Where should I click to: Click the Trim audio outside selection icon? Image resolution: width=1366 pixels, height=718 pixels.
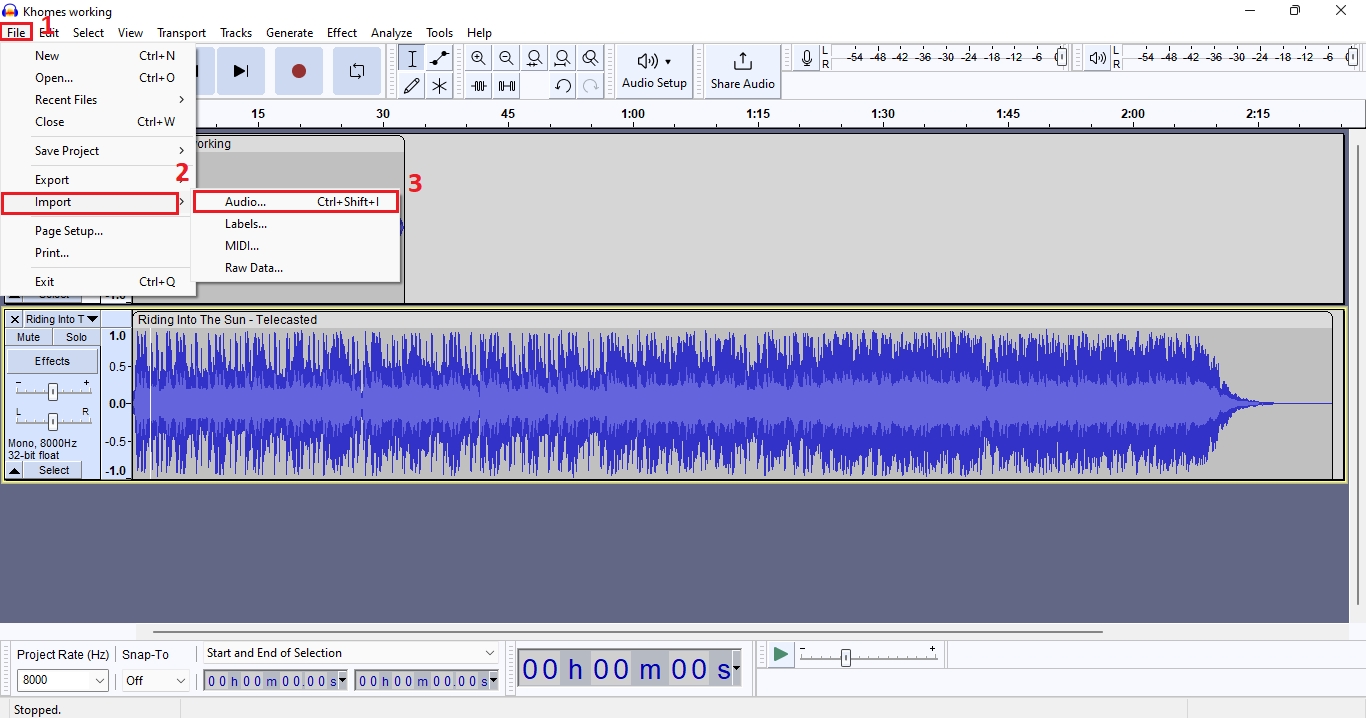point(479,86)
